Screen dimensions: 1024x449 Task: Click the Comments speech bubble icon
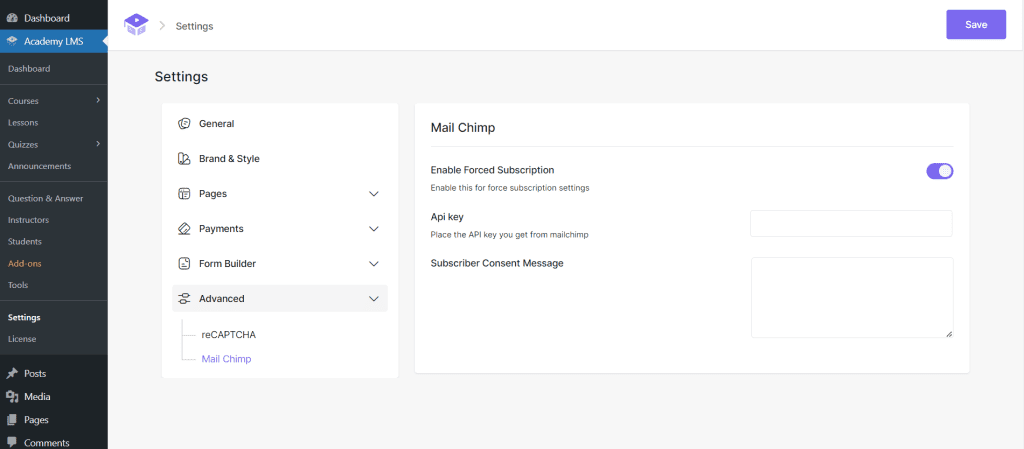(12, 442)
